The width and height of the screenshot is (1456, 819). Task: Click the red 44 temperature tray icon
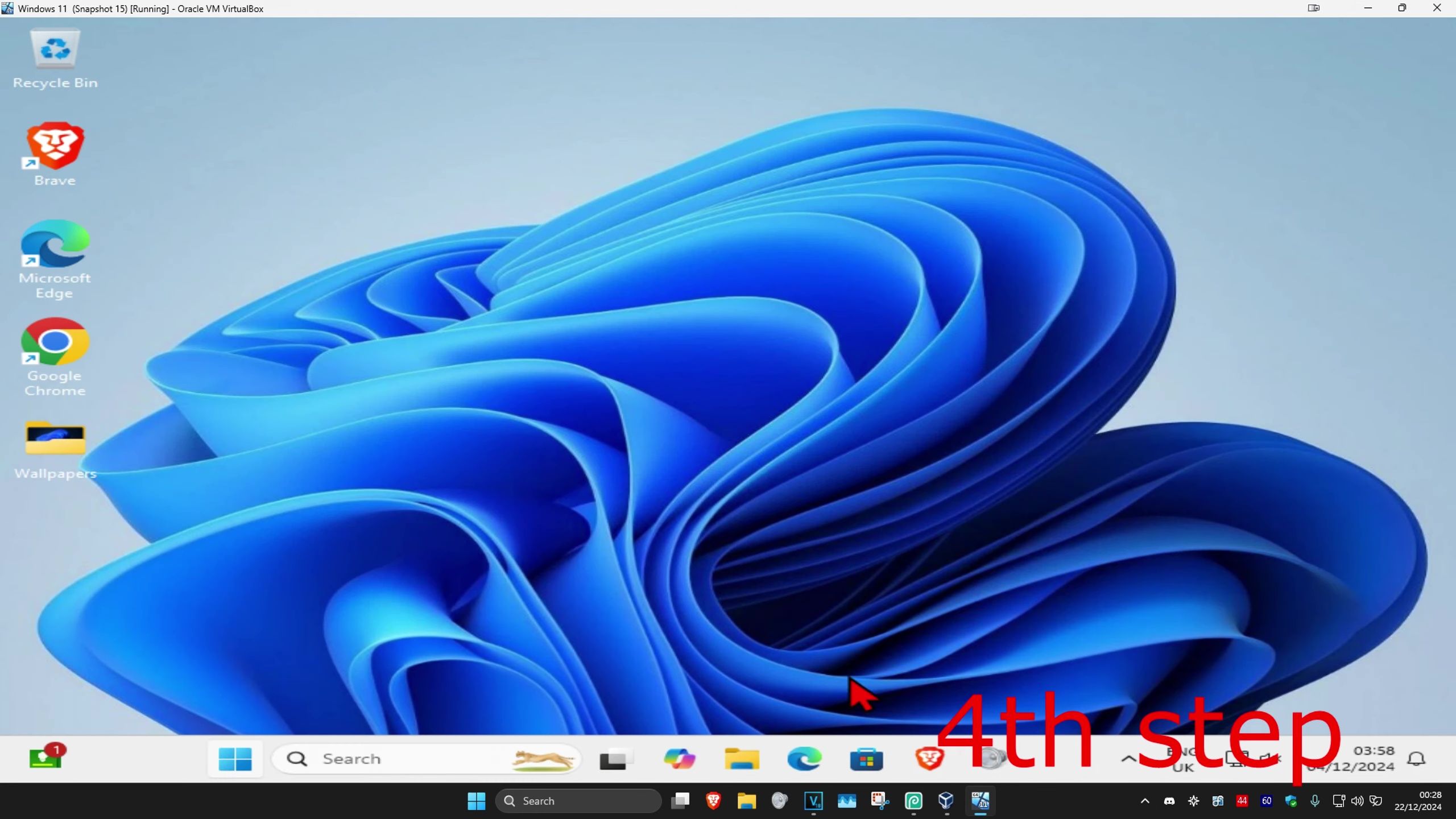point(1242,801)
